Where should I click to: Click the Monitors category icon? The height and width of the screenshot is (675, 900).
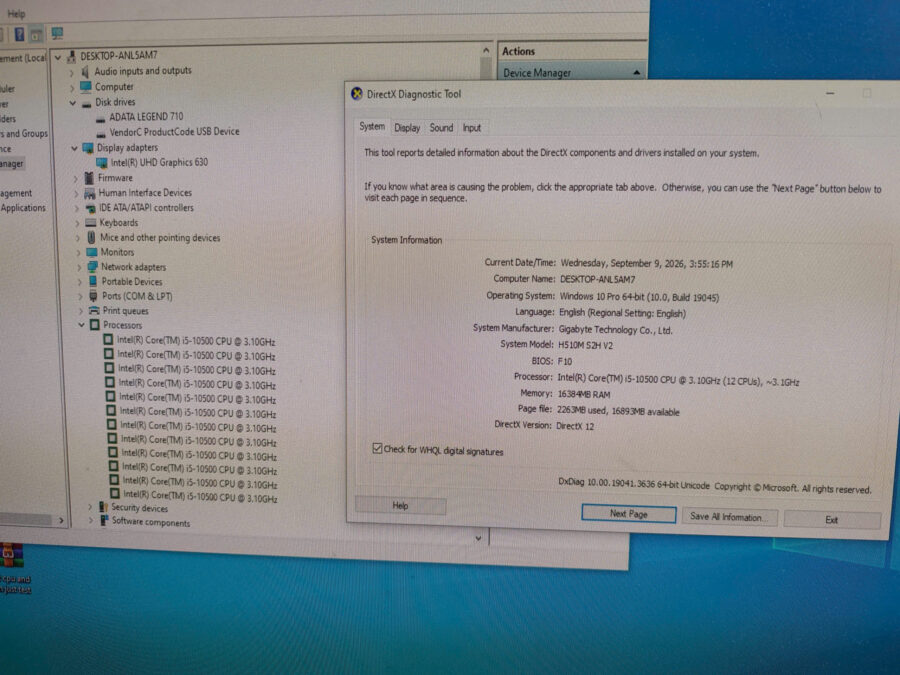pos(92,252)
